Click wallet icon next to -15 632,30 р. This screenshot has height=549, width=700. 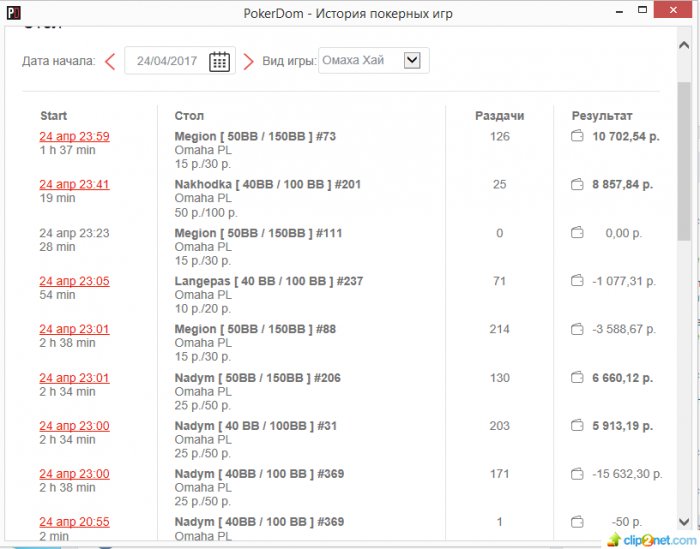pos(577,474)
